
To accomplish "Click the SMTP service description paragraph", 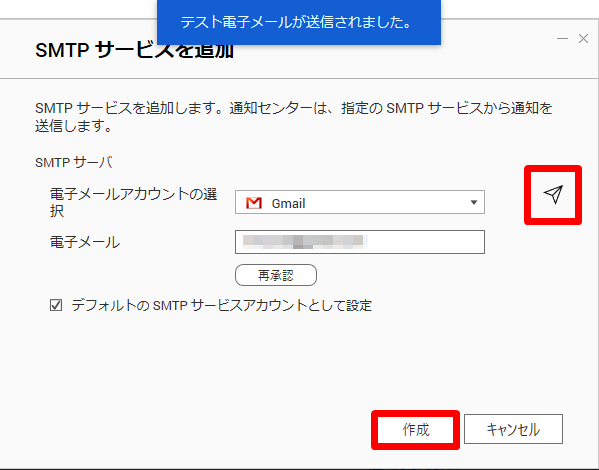I will 293,117.
